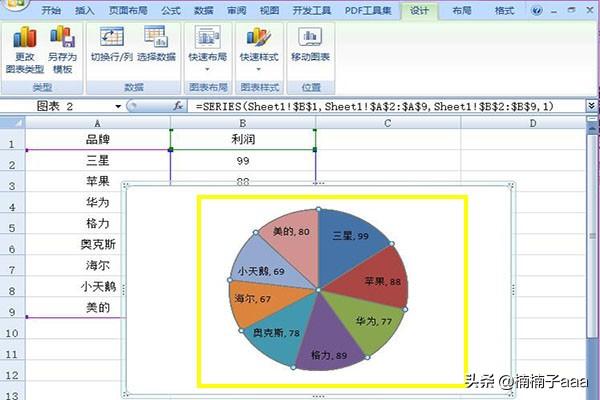600x400 pixels.
Task: Click the Select All corner button
Action: tap(13, 123)
